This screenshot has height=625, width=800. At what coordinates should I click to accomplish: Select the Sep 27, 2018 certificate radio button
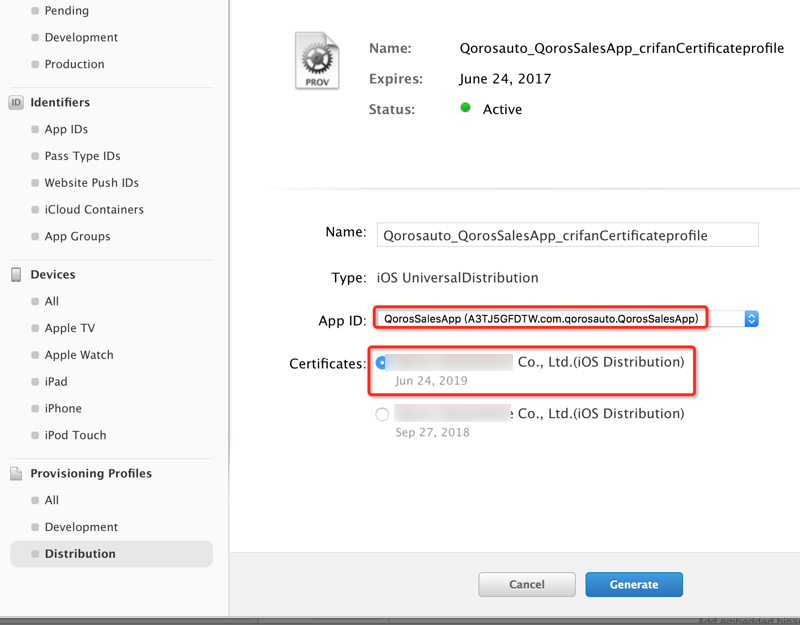(x=382, y=414)
